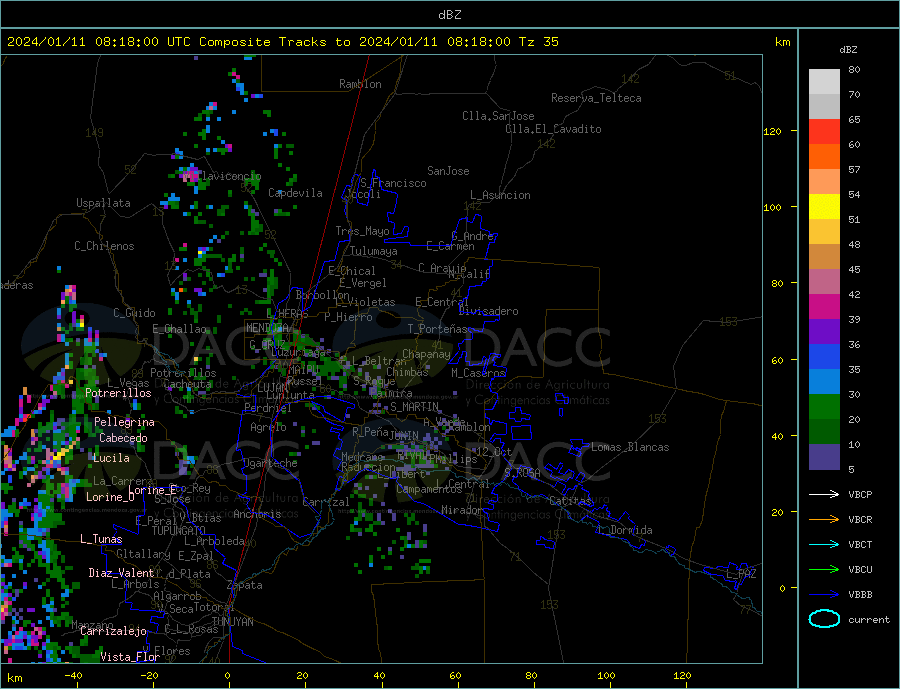Click the 'L_Dormida' map label

(626, 529)
